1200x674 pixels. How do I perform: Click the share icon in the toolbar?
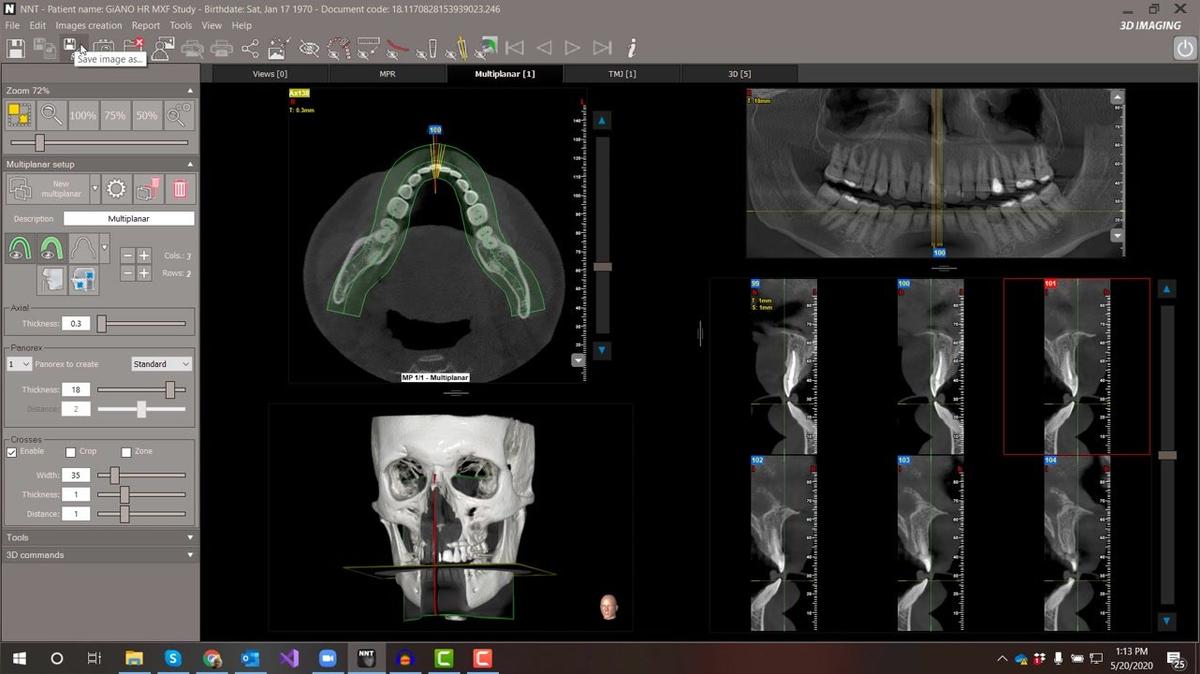tap(250, 47)
